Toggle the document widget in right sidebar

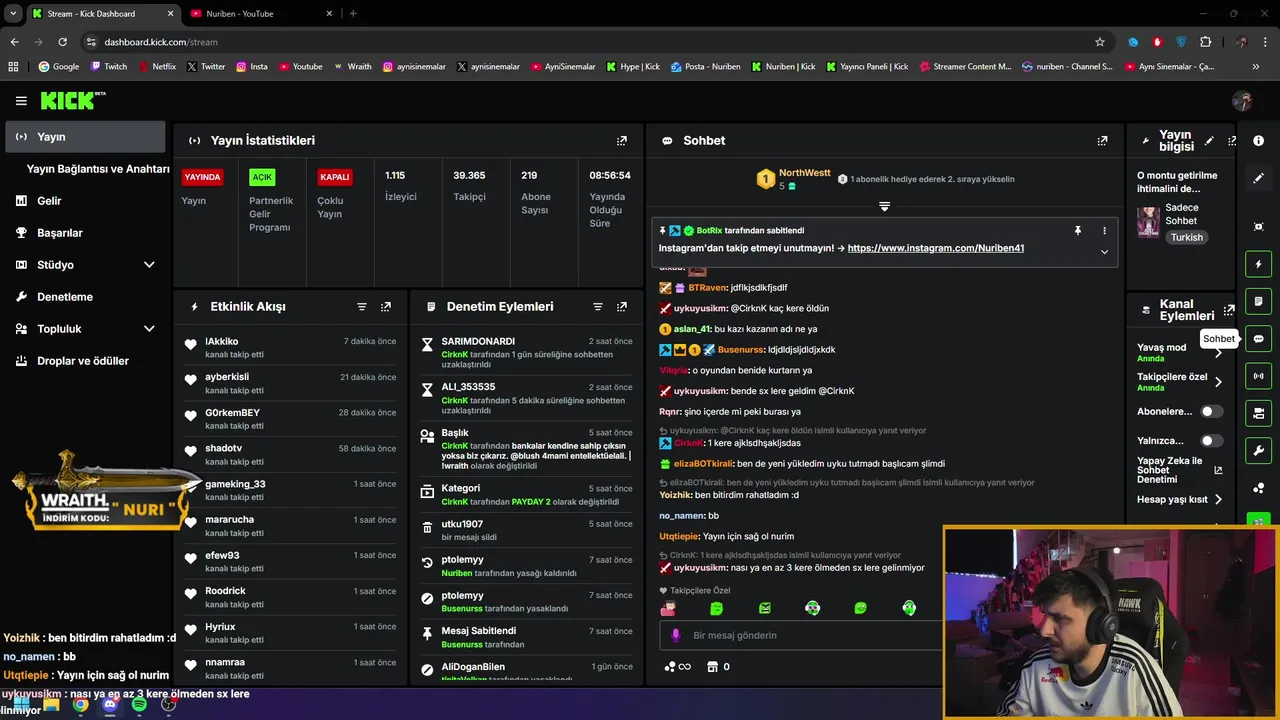(x=1259, y=301)
